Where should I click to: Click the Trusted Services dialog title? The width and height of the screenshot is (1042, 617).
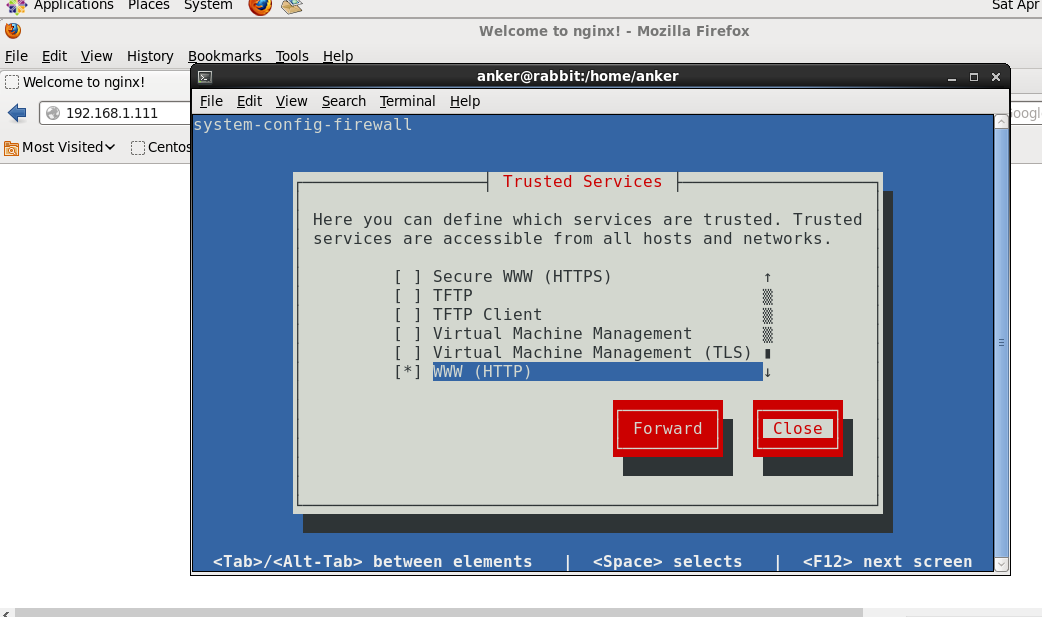(582, 182)
